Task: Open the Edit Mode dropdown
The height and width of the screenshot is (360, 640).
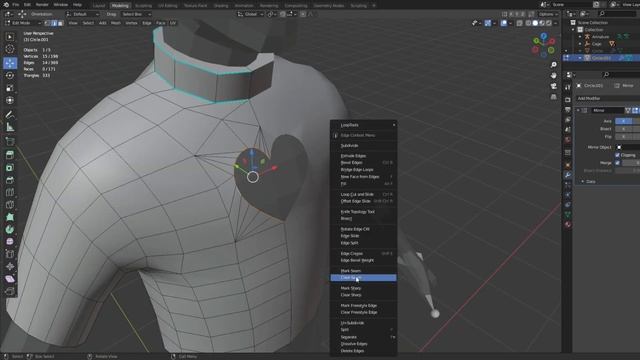Action: point(24,23)
